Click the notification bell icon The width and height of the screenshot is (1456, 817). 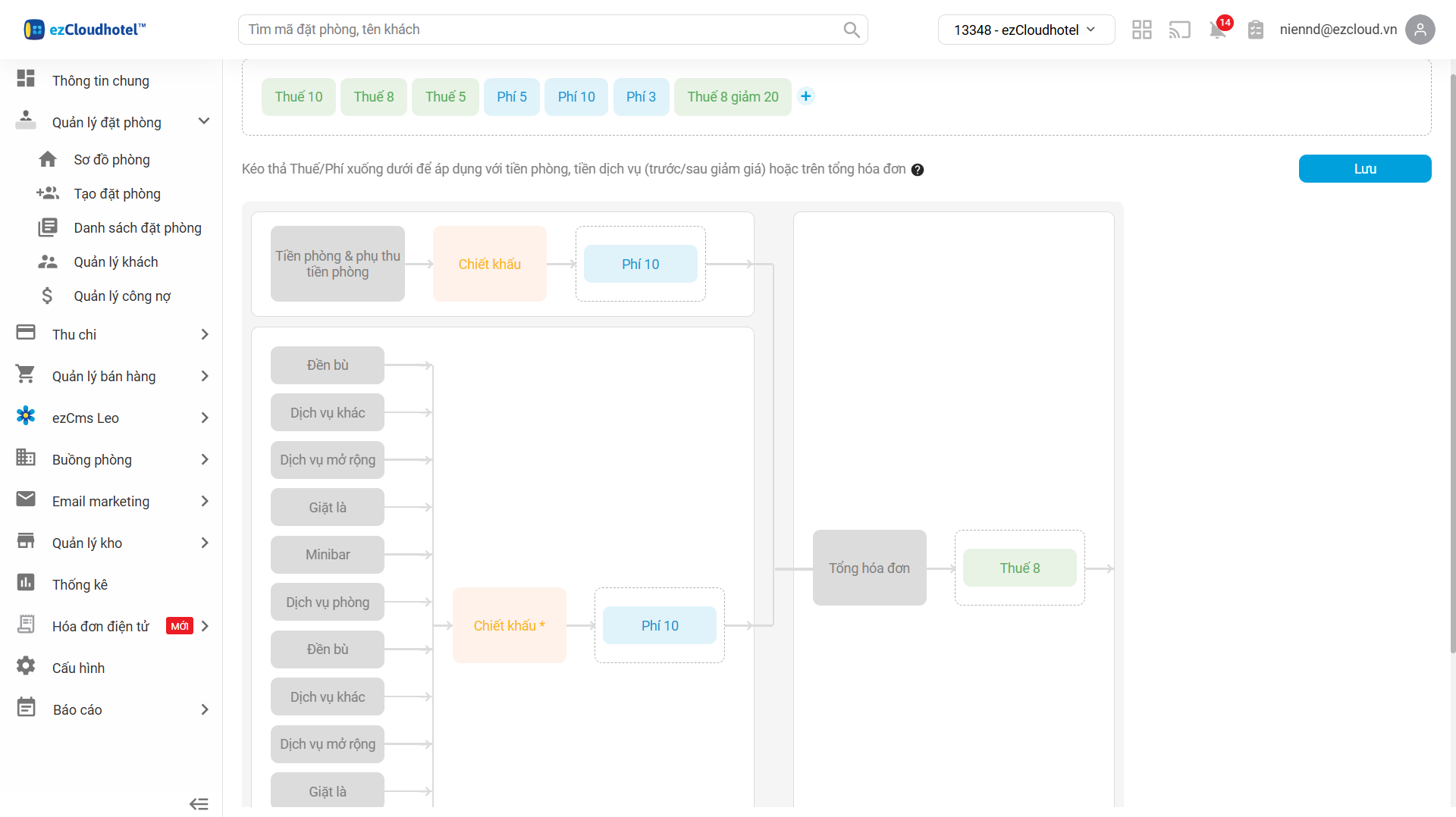(x=1217, y=30)
